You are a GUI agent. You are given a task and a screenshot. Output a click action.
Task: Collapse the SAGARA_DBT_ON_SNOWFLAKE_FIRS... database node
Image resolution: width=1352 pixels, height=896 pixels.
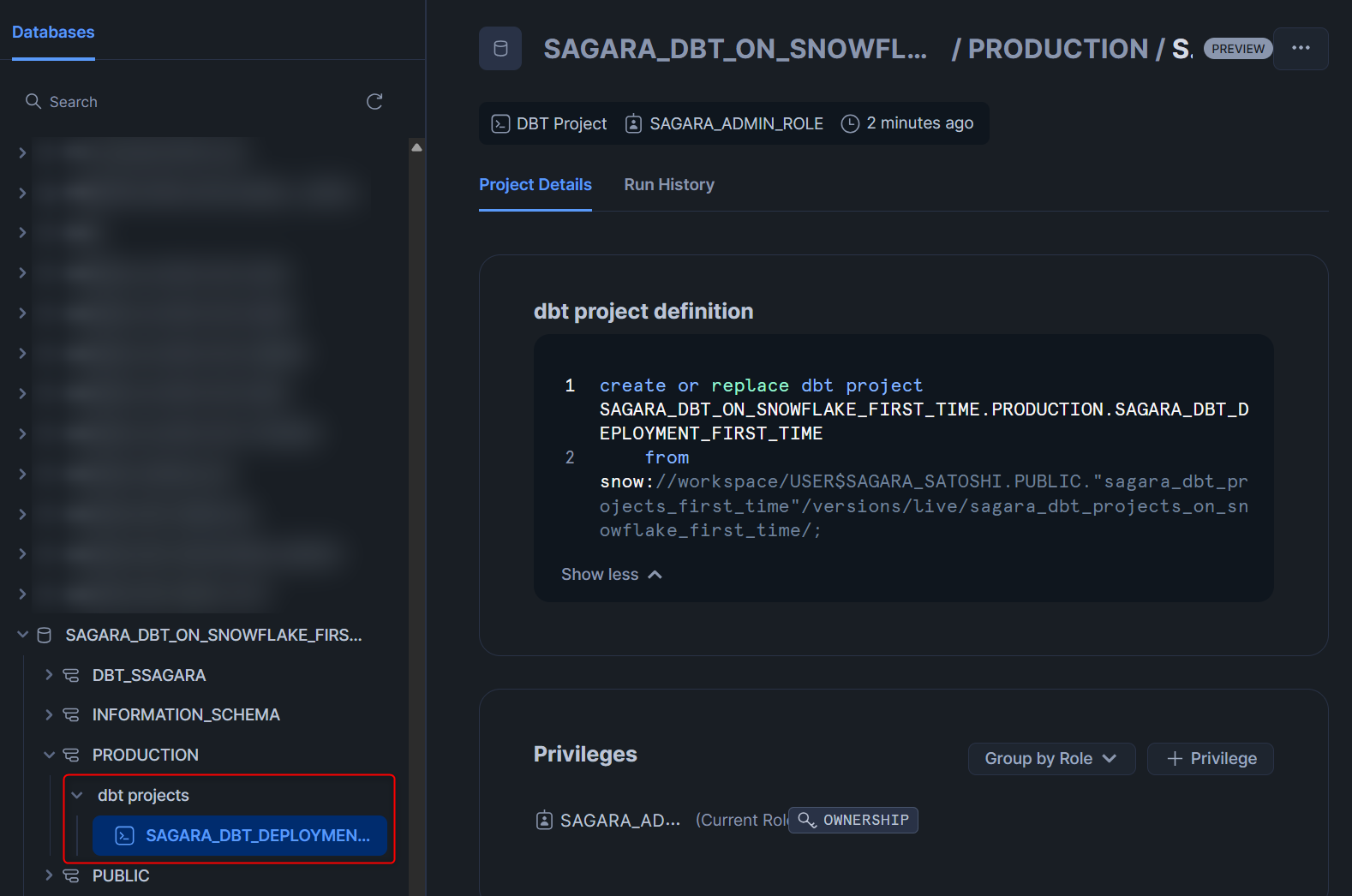pos(22,635)
